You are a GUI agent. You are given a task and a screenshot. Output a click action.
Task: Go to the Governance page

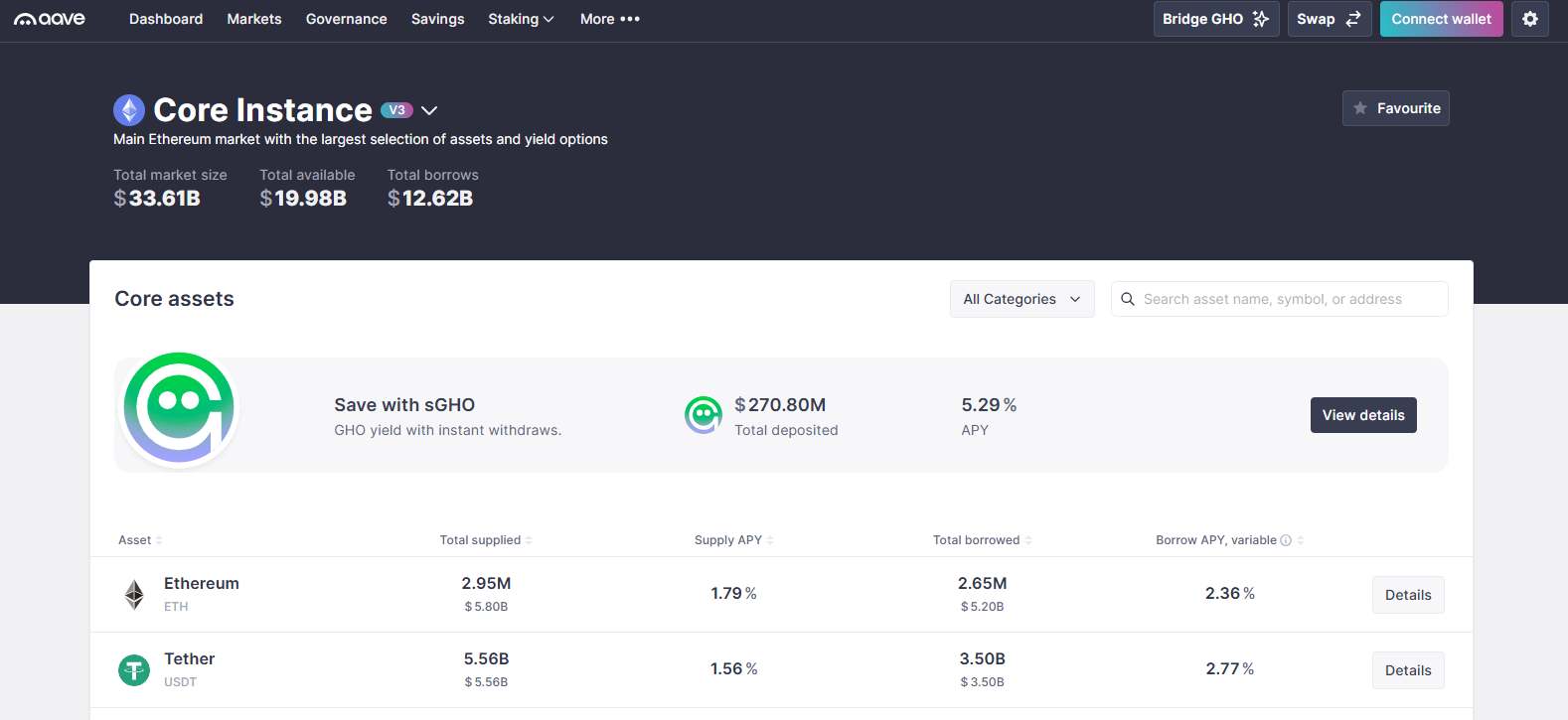pos(346,19)
